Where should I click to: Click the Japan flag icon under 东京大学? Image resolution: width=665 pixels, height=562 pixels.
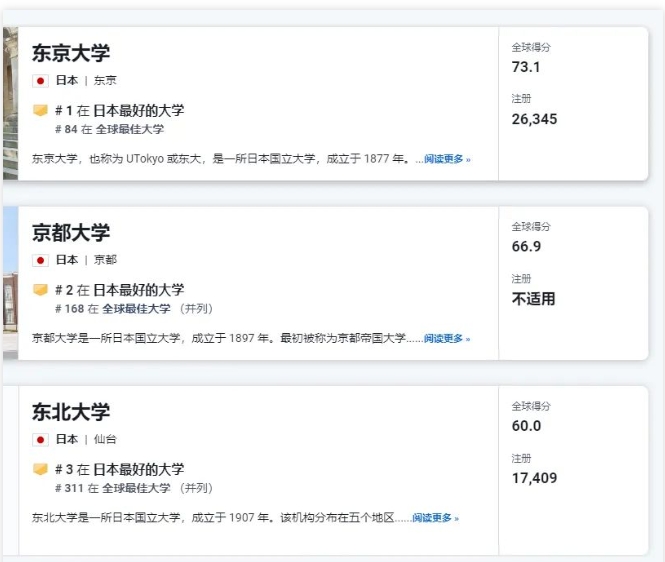click(x=40, y=81)
